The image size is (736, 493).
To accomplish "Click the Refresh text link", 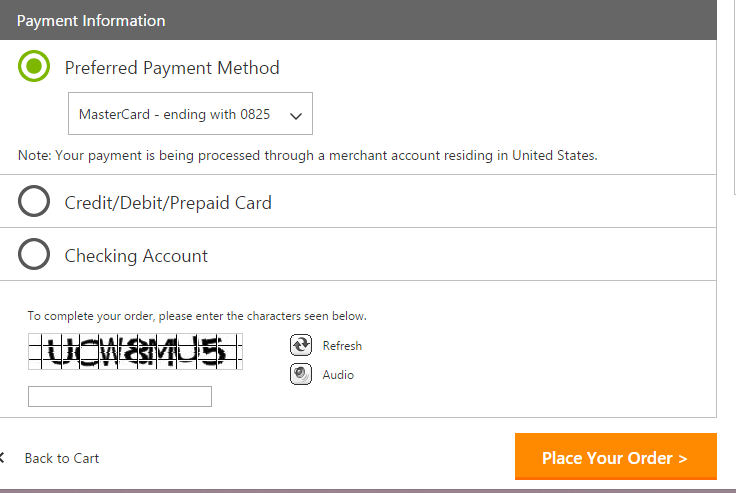I will click(x=342, y=346).
